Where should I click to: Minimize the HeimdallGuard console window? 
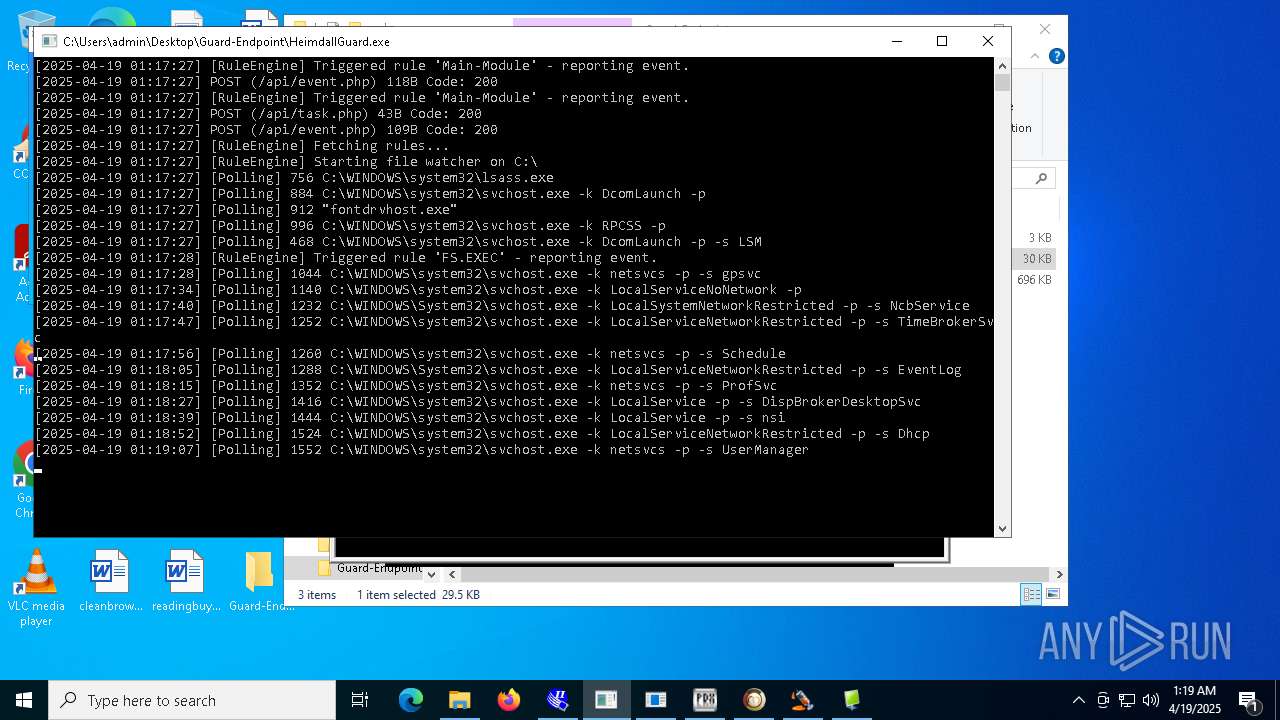[x=896, y=41]
